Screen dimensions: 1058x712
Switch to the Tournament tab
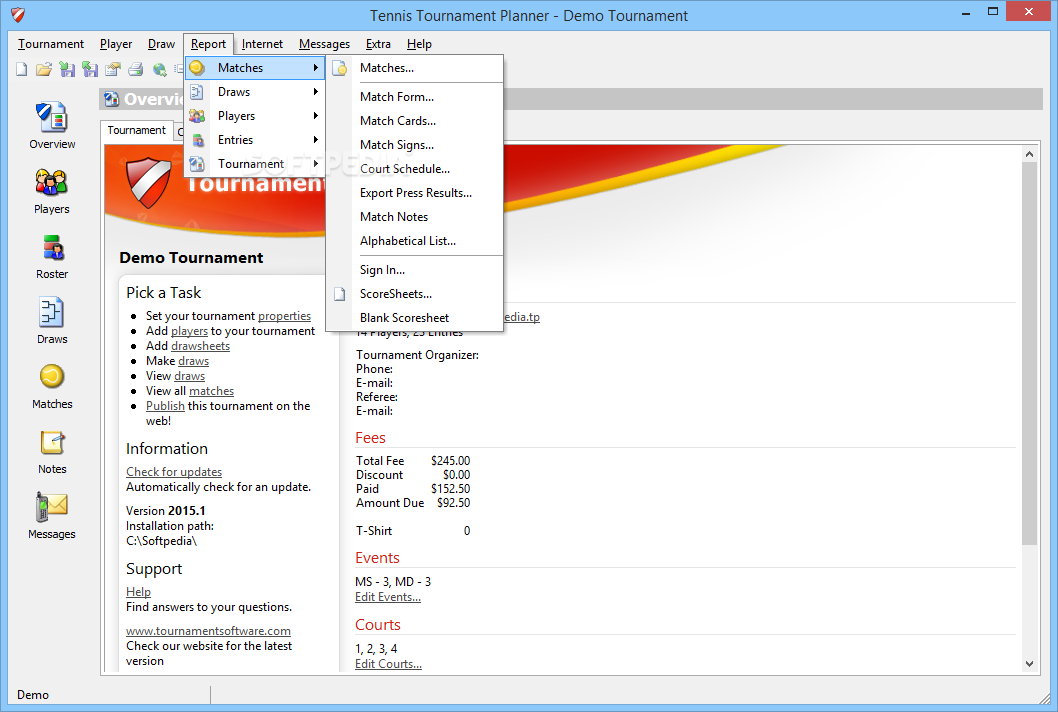pos(136,130)
